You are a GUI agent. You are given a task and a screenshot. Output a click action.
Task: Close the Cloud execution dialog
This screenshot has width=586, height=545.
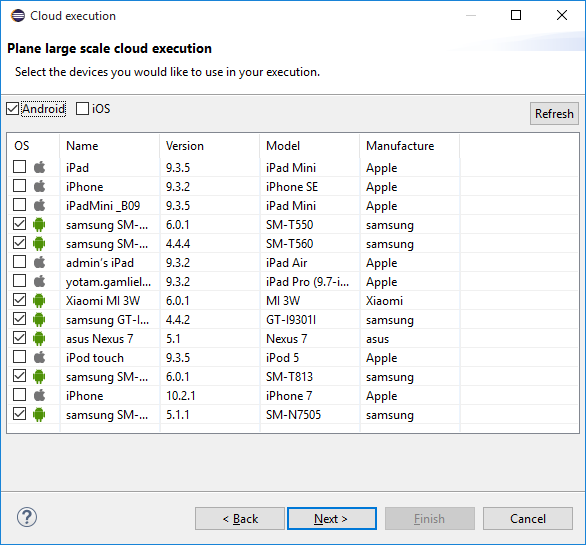(x=562, y=15)
